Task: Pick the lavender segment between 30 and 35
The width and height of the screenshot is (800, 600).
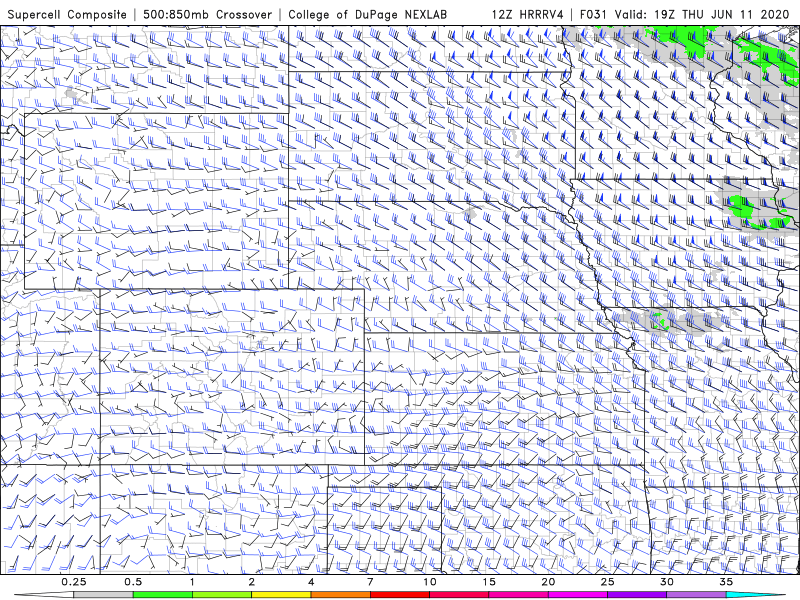Action: [x=696, y=595]
